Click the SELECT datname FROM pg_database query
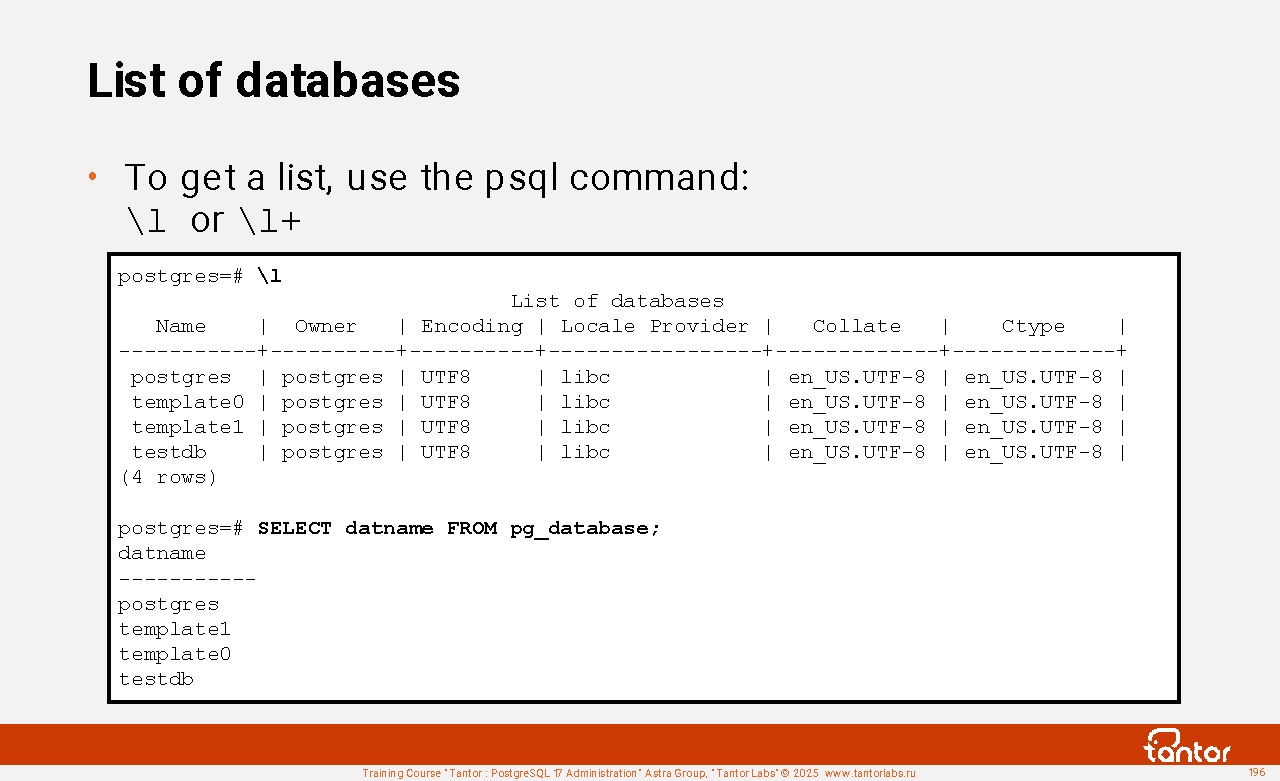1280x781 pixels. click(x=459, y=528)
